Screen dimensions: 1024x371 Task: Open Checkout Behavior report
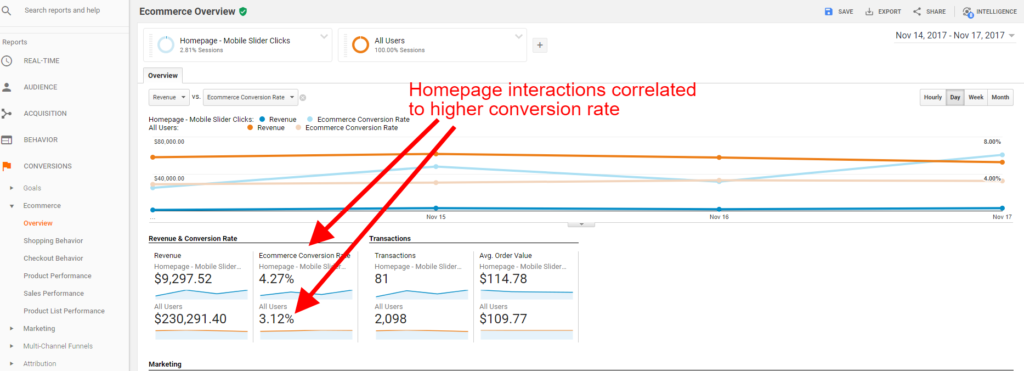click(53, 259)
